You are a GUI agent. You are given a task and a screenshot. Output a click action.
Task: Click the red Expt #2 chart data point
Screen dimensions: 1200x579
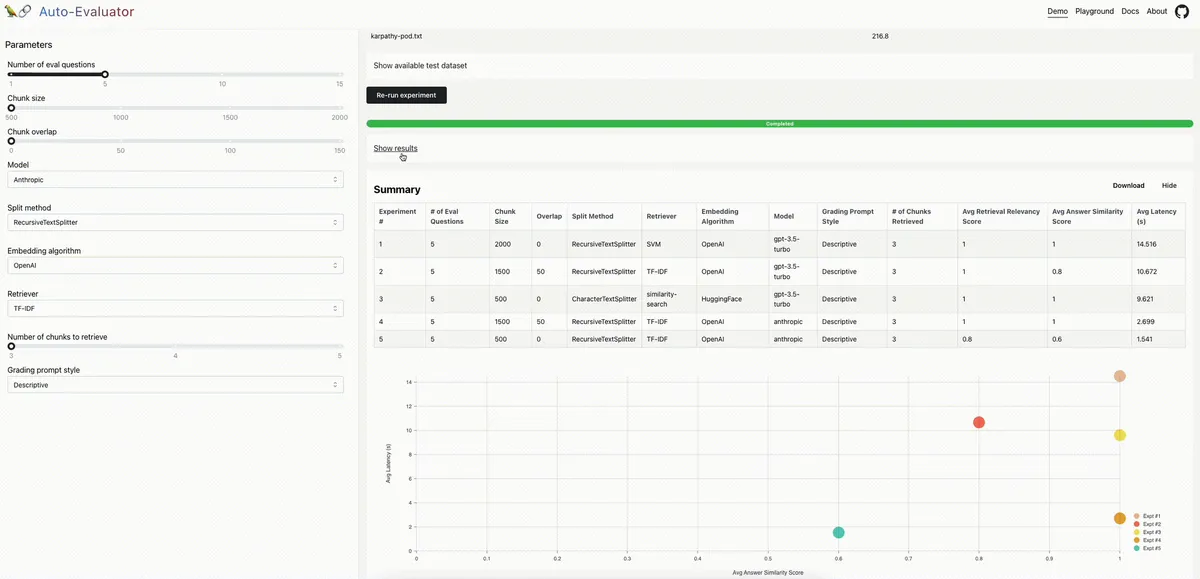coord(979,422)
